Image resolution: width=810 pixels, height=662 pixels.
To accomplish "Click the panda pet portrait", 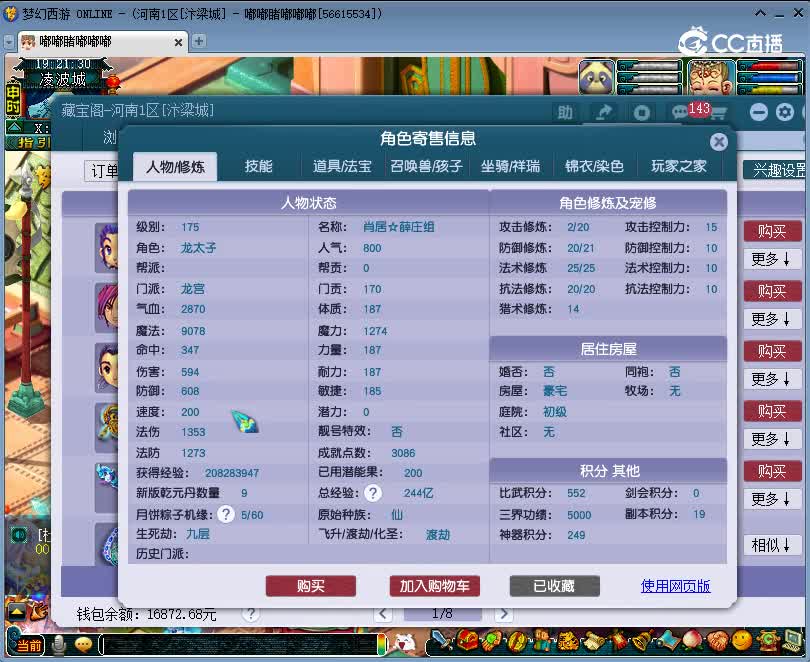I will tap(597, 77).
